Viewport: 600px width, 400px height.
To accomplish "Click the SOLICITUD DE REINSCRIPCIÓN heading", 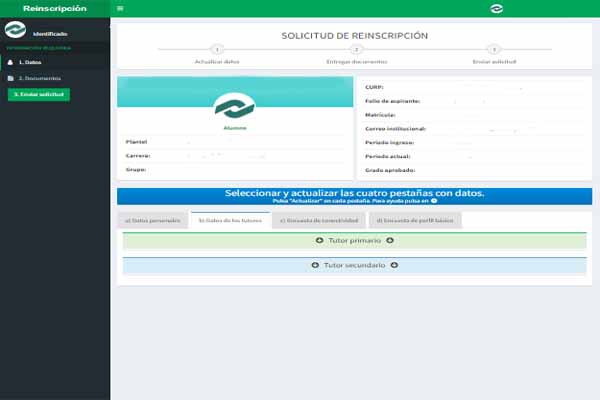I will point(355,36).
